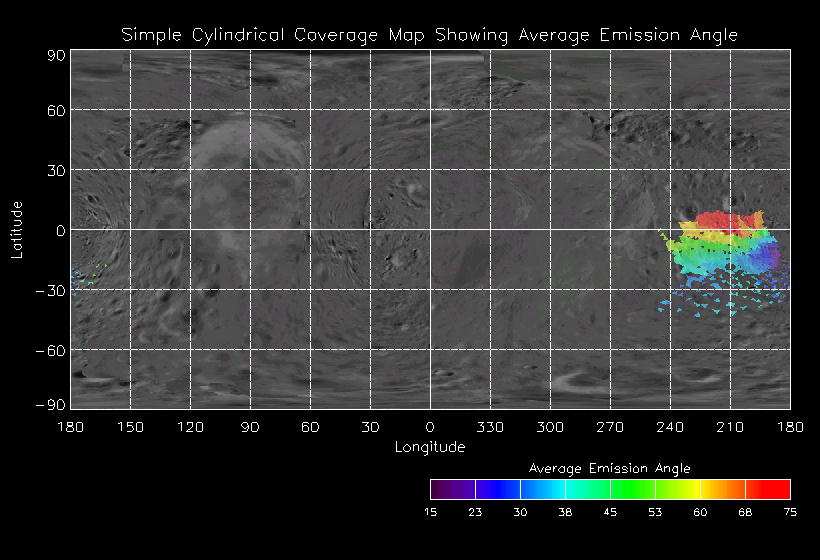
Task: Click the Longitude axis label below the map
Action: tap(430, 447)
